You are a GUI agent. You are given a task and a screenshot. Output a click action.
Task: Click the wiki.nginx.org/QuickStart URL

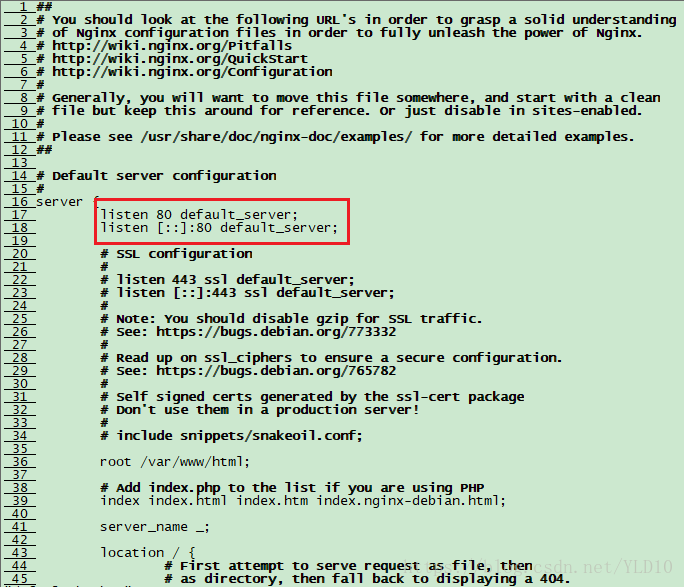tap(180, 59)
